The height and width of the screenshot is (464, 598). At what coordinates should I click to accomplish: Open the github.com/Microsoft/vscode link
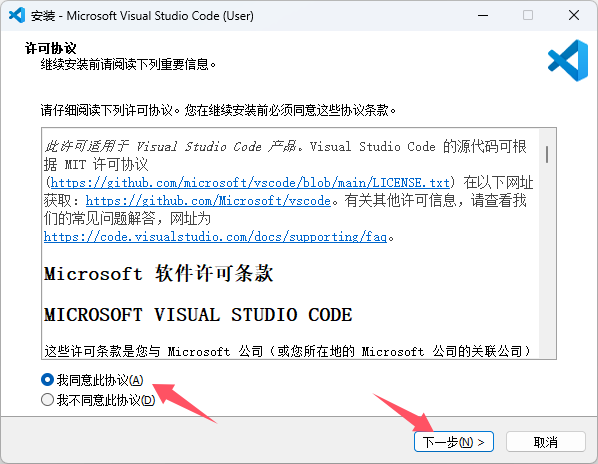(208, 201)
